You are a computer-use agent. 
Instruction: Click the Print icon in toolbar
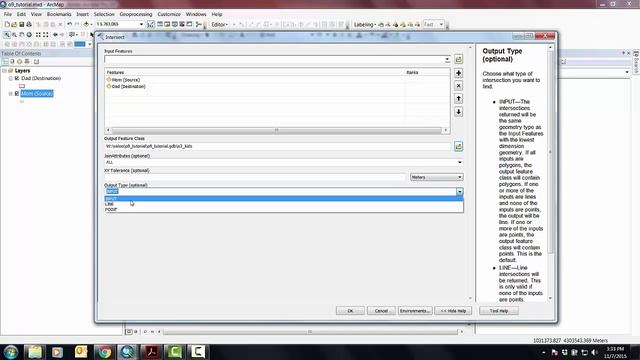(x=29, y=24)
